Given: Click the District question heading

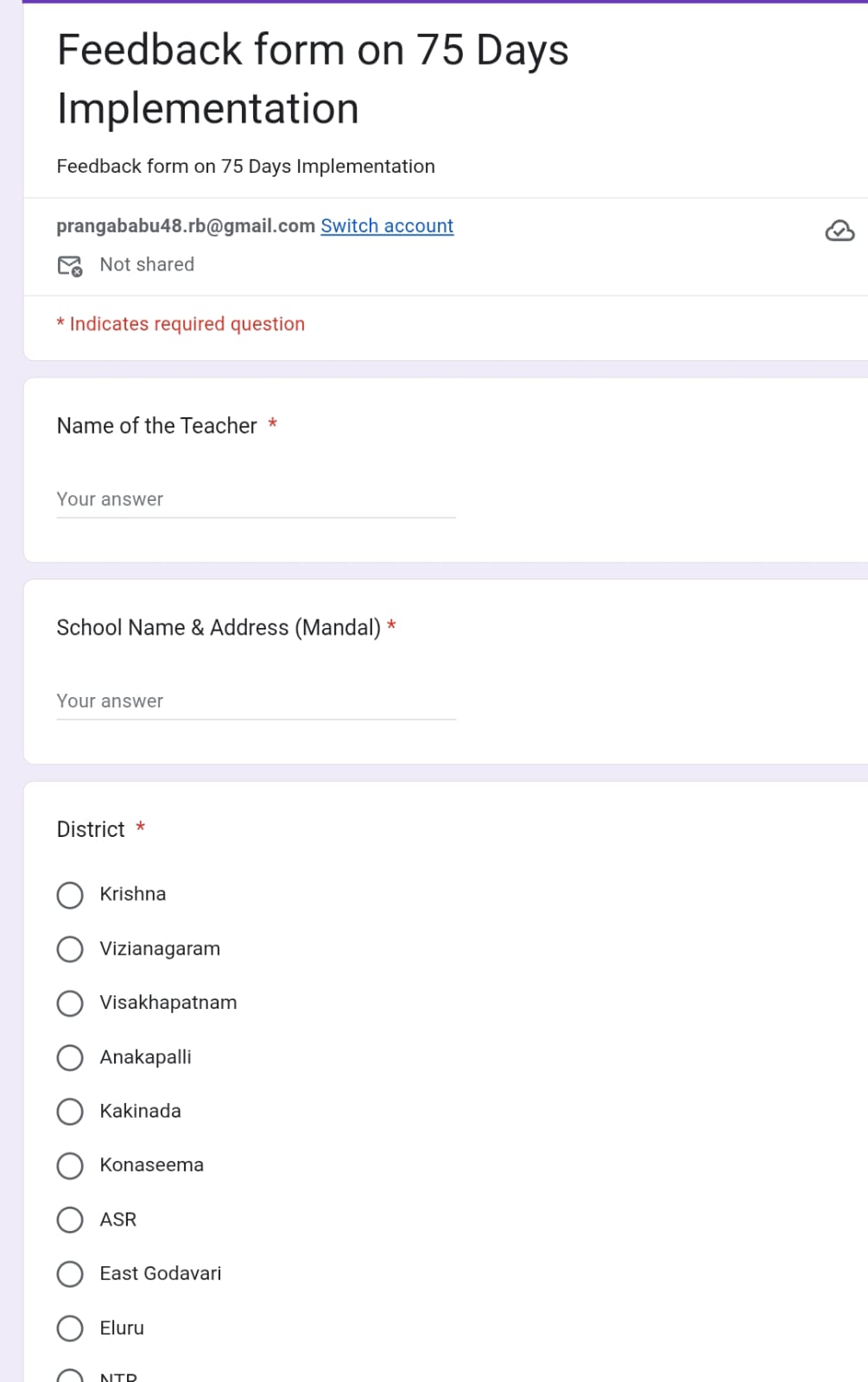Looking at the screenshot, I should click(x=91, y=830).
